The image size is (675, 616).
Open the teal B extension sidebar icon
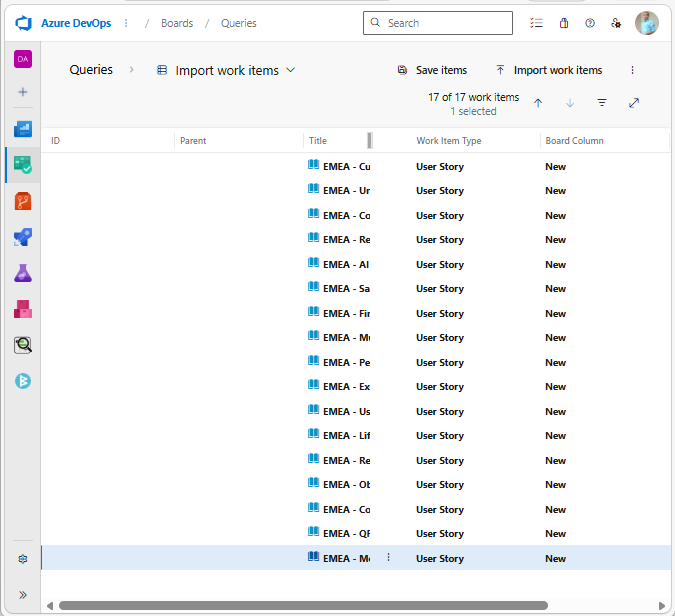tap(23, 381)
